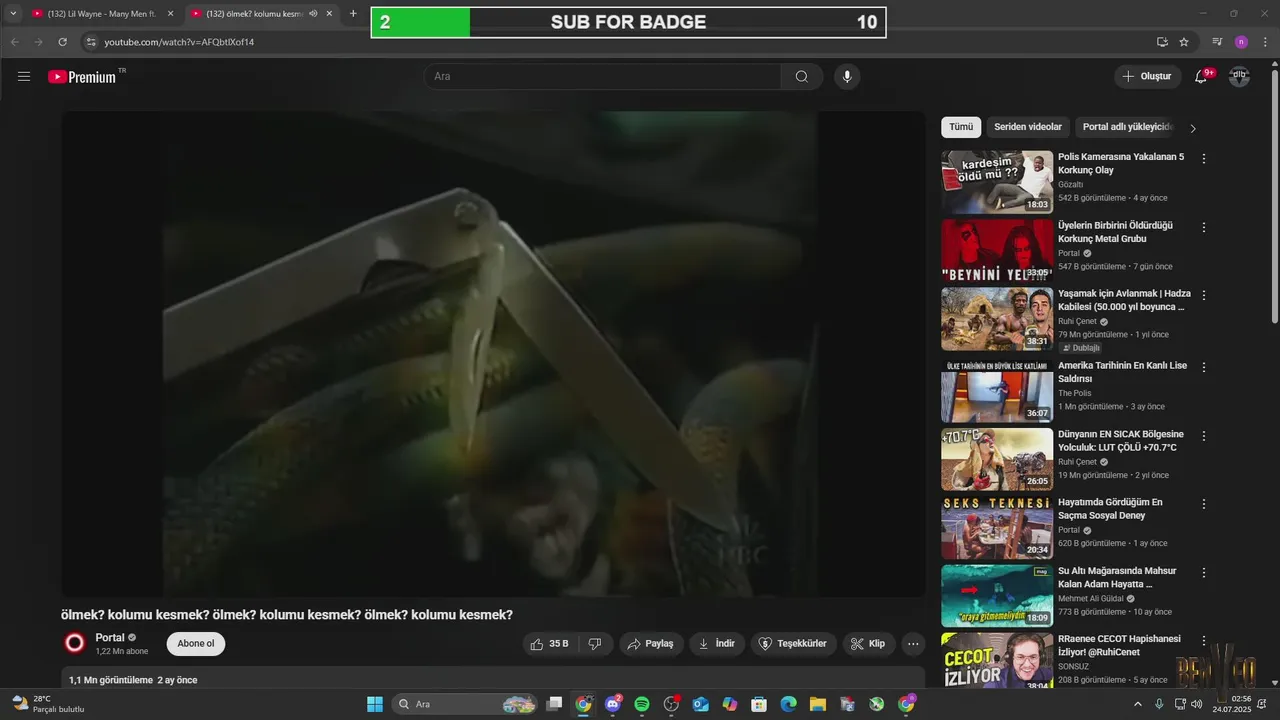Open the Chrome profile avatar
Viewport: 1280px width, 720px height.
tap(1241, 42)
